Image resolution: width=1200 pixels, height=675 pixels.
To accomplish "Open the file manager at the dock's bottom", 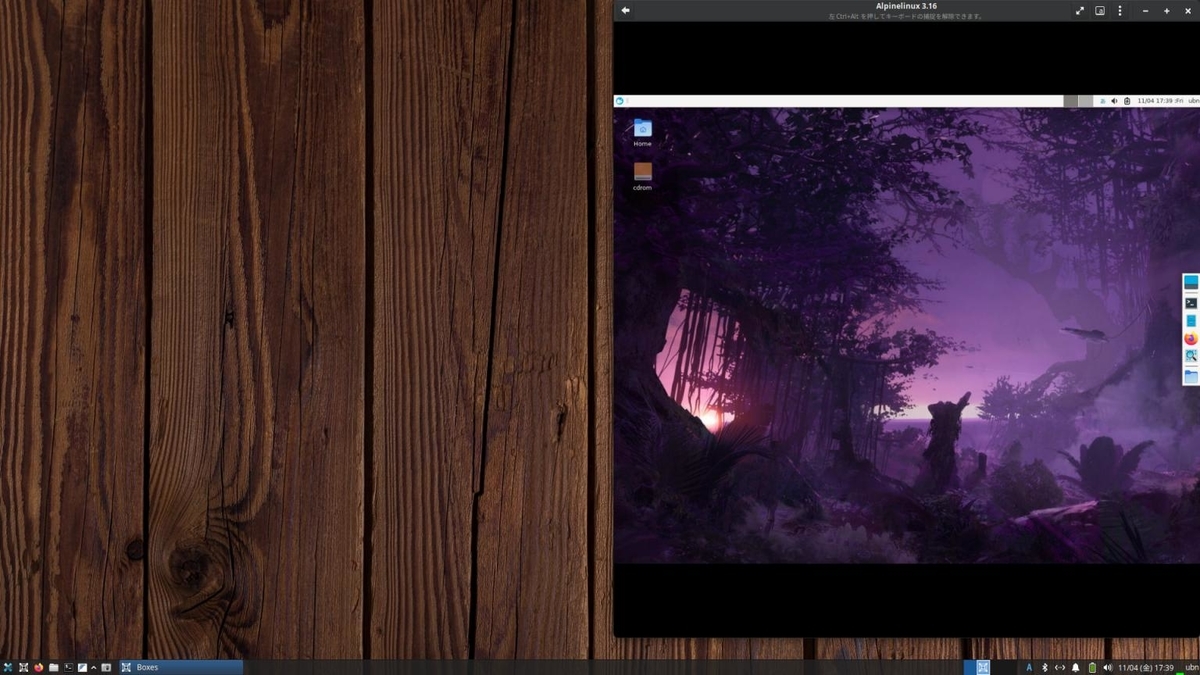I will pyautogui.click(x=1191, y=375).
